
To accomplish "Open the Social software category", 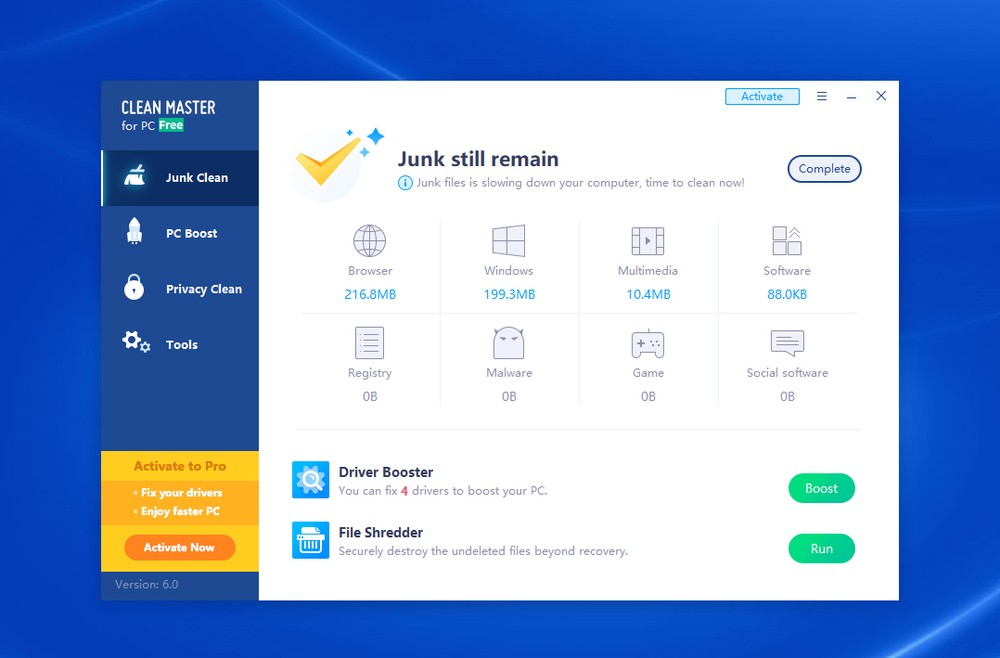I will 787,343.
